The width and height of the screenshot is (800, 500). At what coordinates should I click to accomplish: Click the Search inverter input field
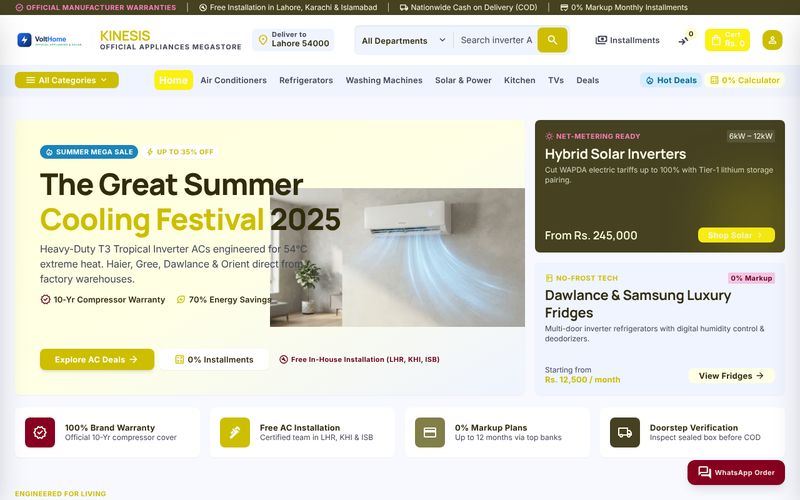tap(496, 40)
